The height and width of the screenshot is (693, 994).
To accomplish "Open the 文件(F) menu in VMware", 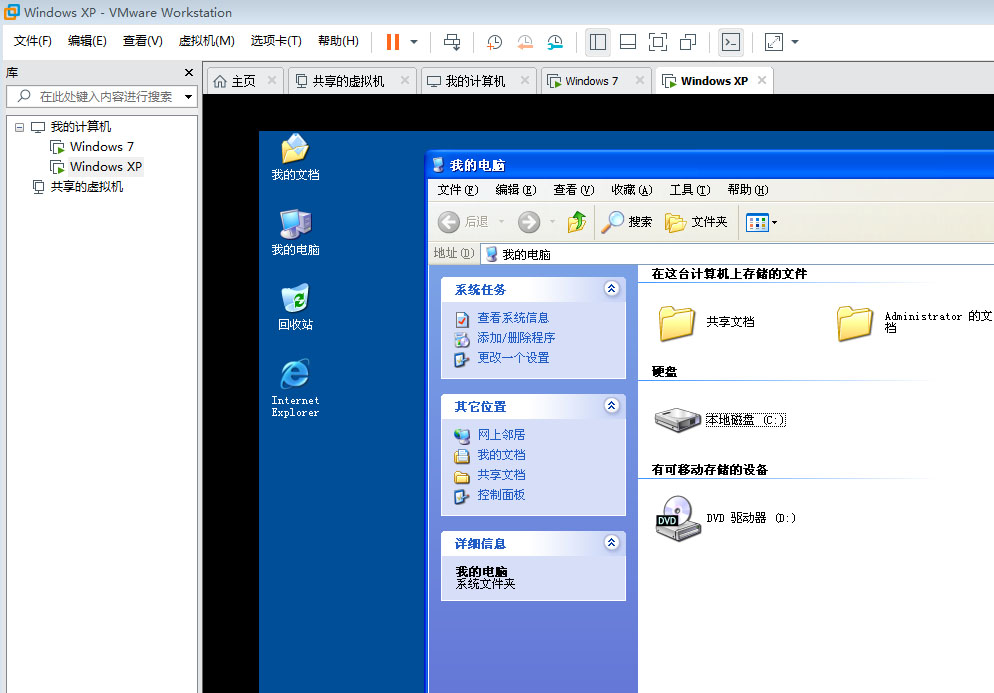I will [32, 41].
